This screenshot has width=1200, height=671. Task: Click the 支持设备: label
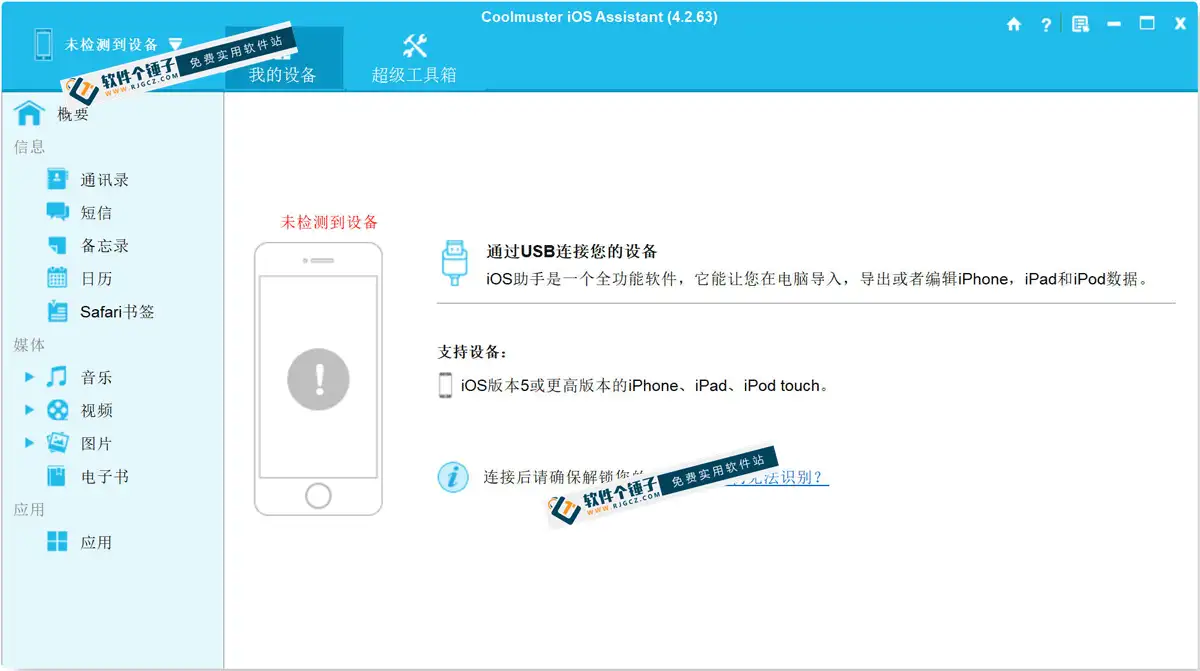coord(472,352)
